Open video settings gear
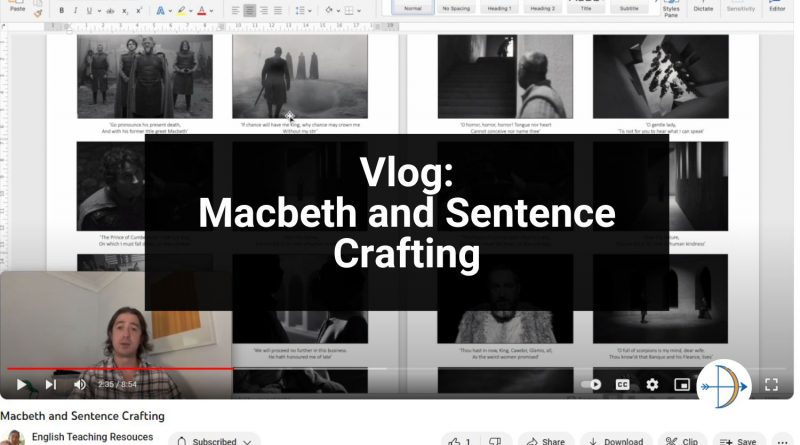Image resolution: width=800 pixels, height=445 pixels. point(652,384)
